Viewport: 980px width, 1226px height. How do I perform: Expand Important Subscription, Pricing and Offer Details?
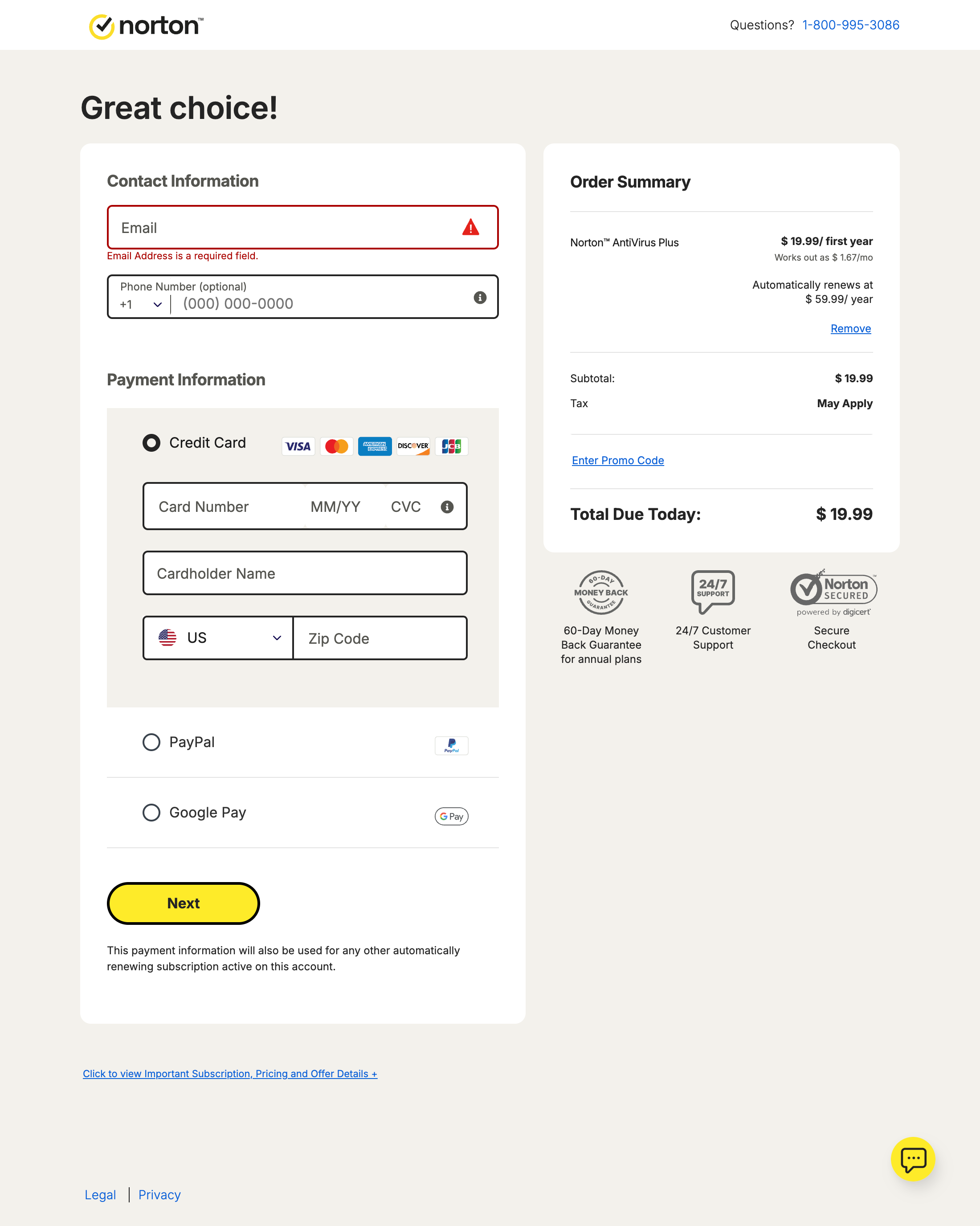[230, 1074]
